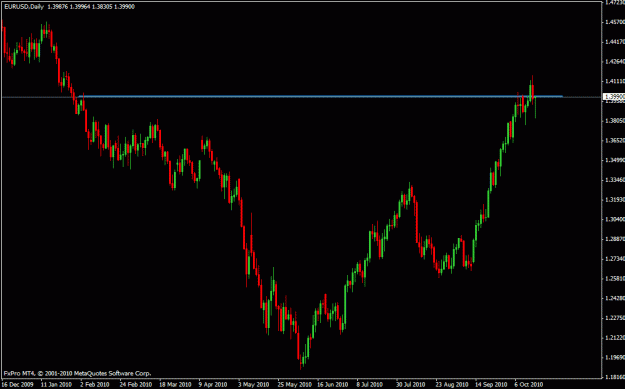Viewport: 625px width, 389px height.
Task: Click the 3 May 2010 date label
Action: [253, 385]
